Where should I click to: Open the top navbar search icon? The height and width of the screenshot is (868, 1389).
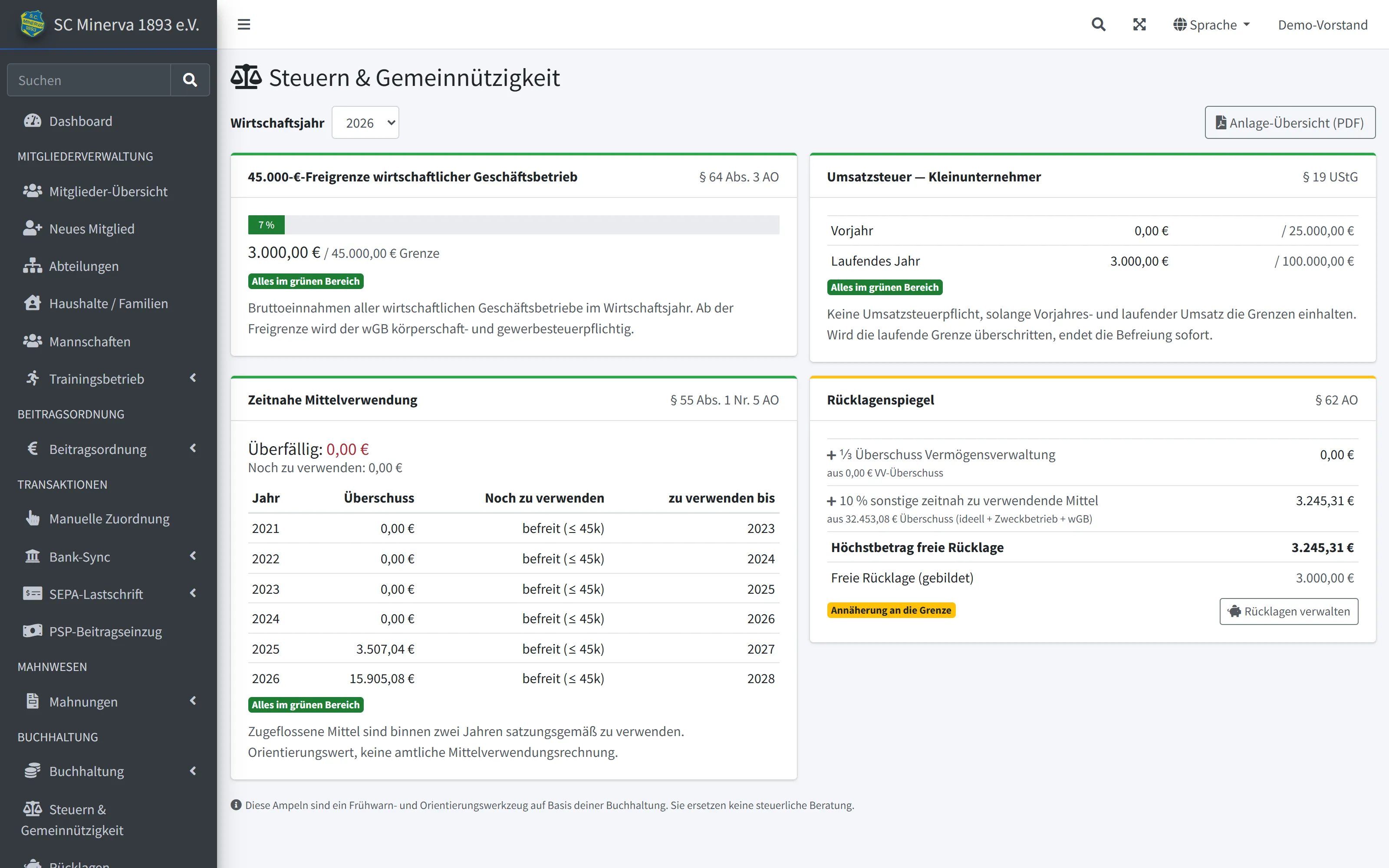pos(1098,25)
